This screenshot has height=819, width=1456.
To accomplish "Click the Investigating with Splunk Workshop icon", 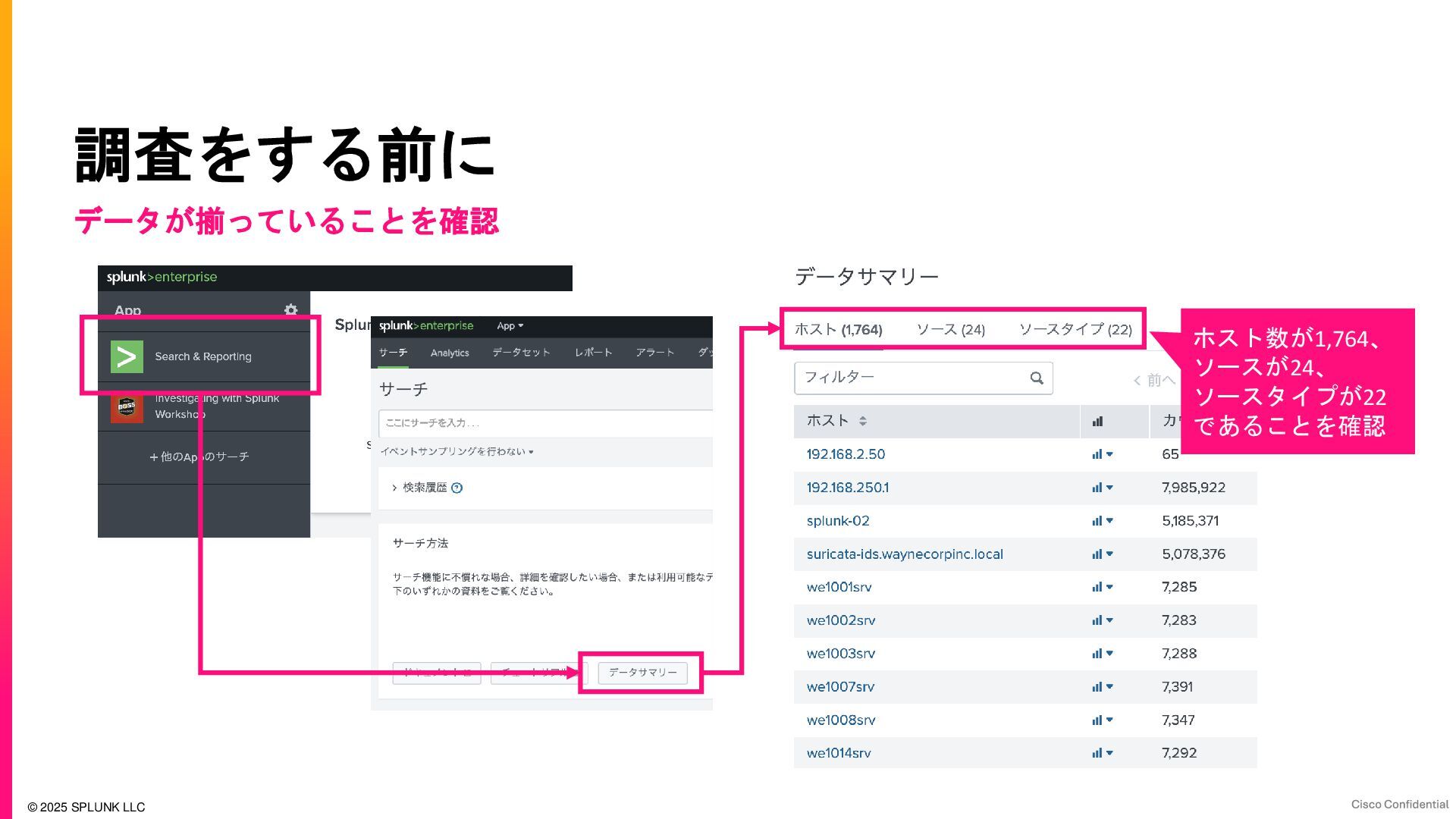I will (127, 407).
